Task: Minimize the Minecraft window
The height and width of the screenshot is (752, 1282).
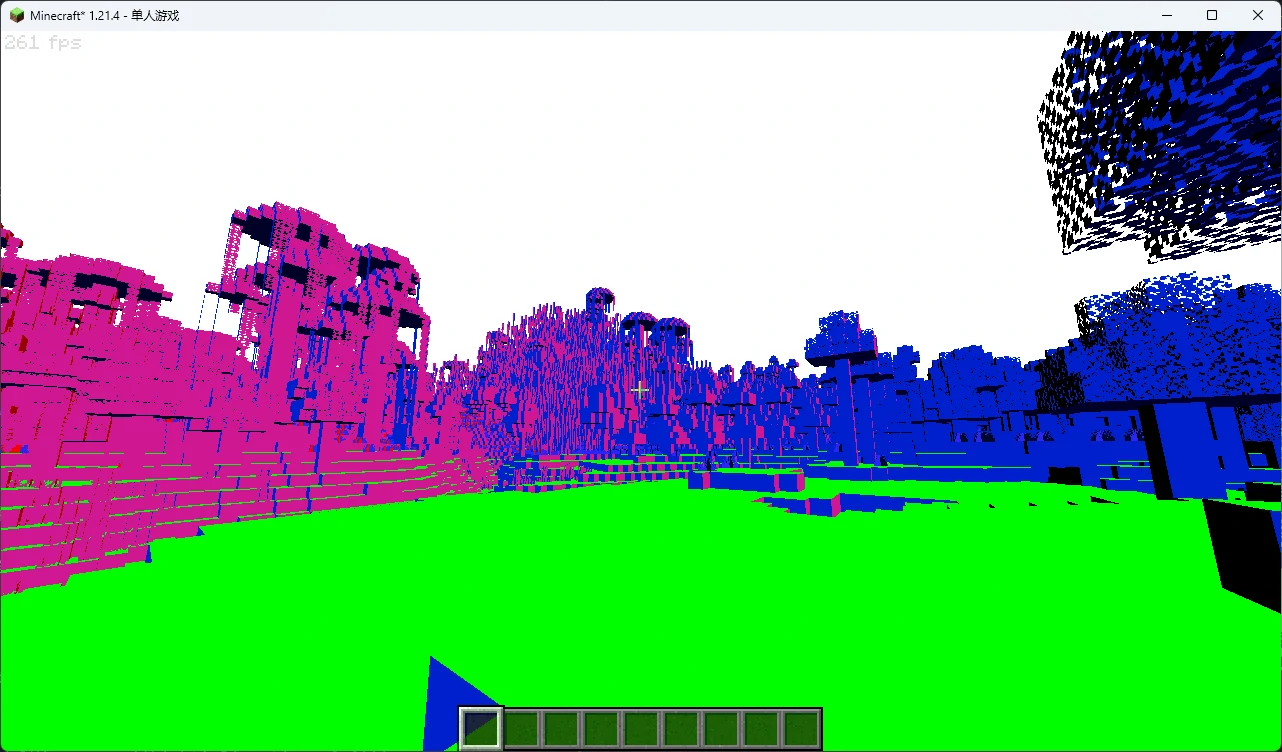Action: [1166, 15]
